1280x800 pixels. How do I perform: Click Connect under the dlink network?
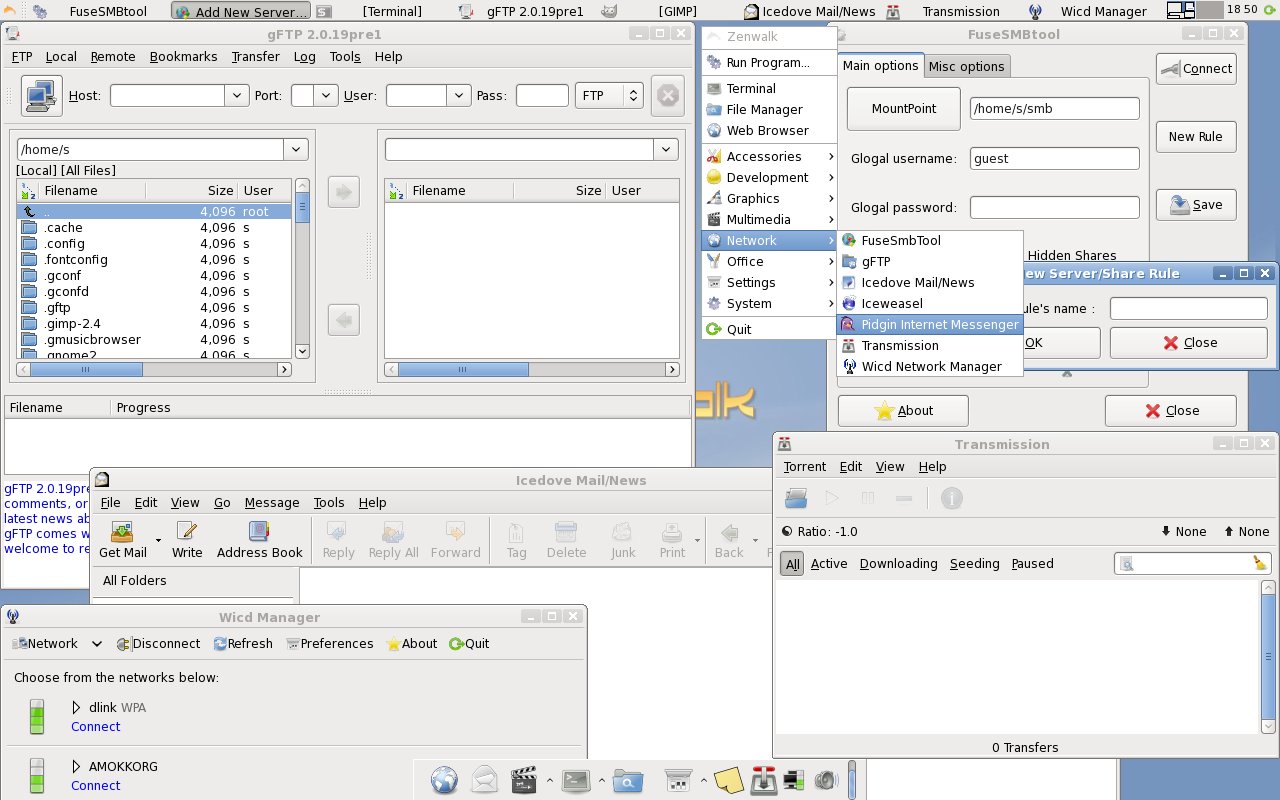click(x=95, y=727)
